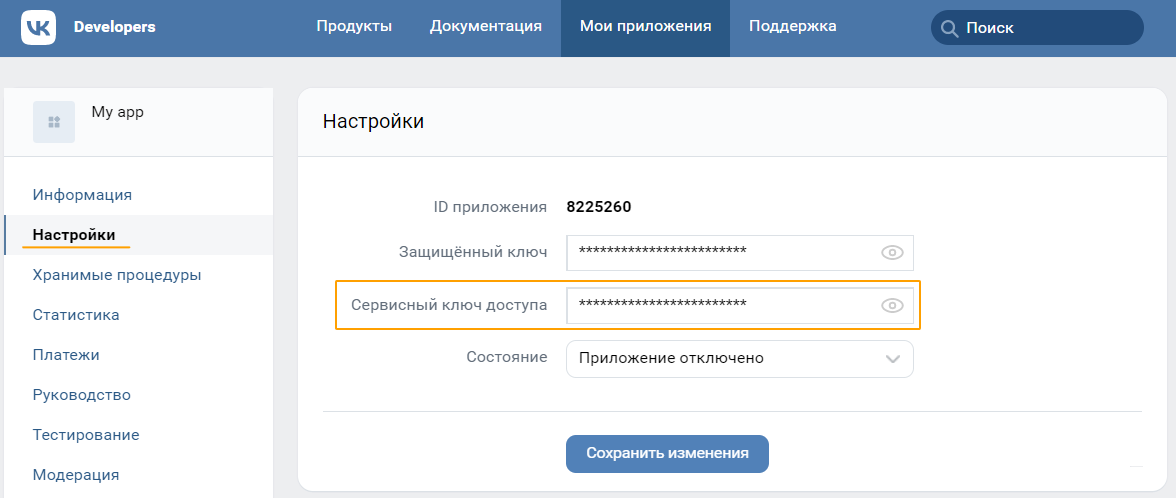The image size is (1176, 498).
Task: Go to Статистика section
Action: coord(76,315)
